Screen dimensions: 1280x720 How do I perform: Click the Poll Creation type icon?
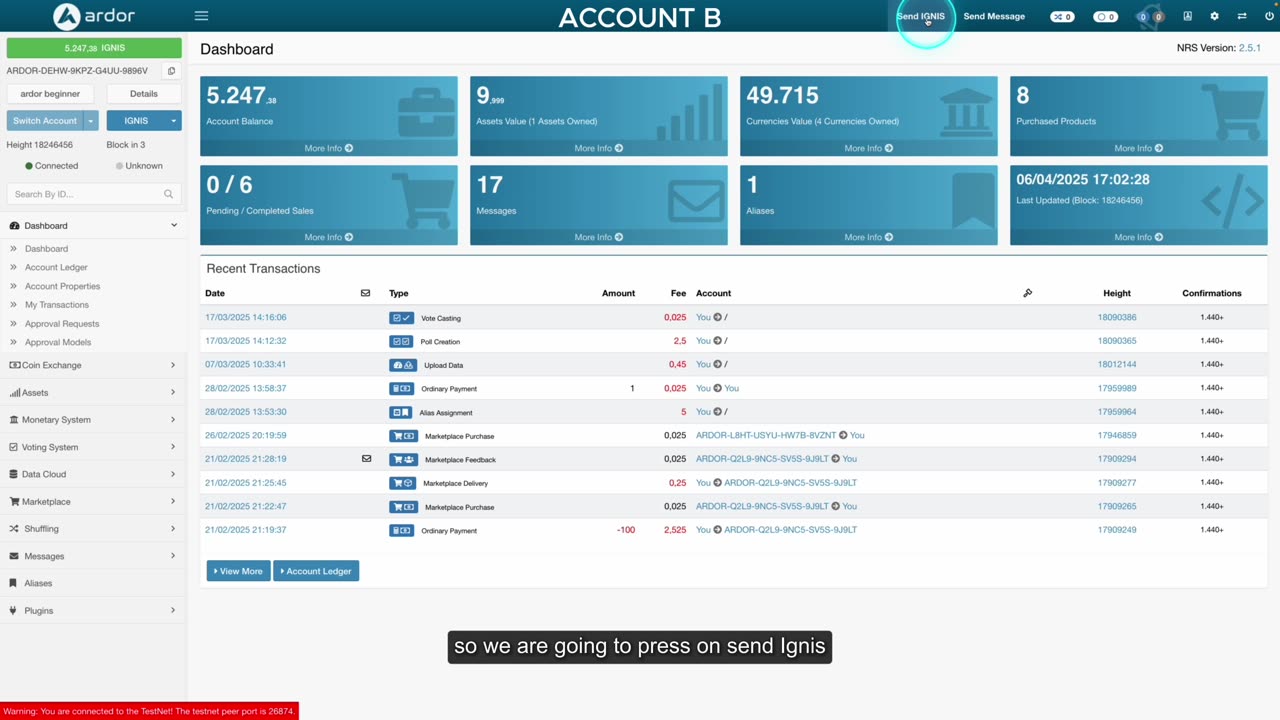(x=401, y=341)
